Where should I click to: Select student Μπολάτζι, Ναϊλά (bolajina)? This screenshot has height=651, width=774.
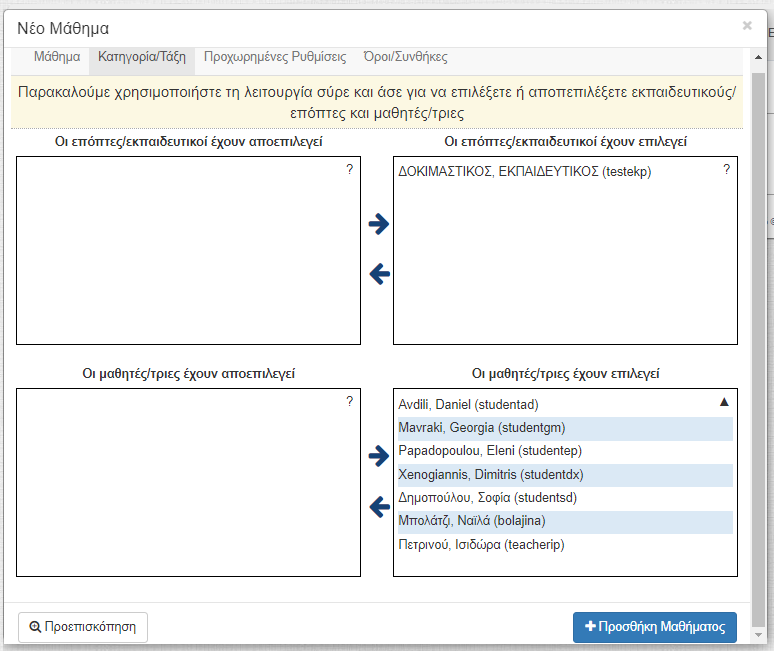pos(565,521)
